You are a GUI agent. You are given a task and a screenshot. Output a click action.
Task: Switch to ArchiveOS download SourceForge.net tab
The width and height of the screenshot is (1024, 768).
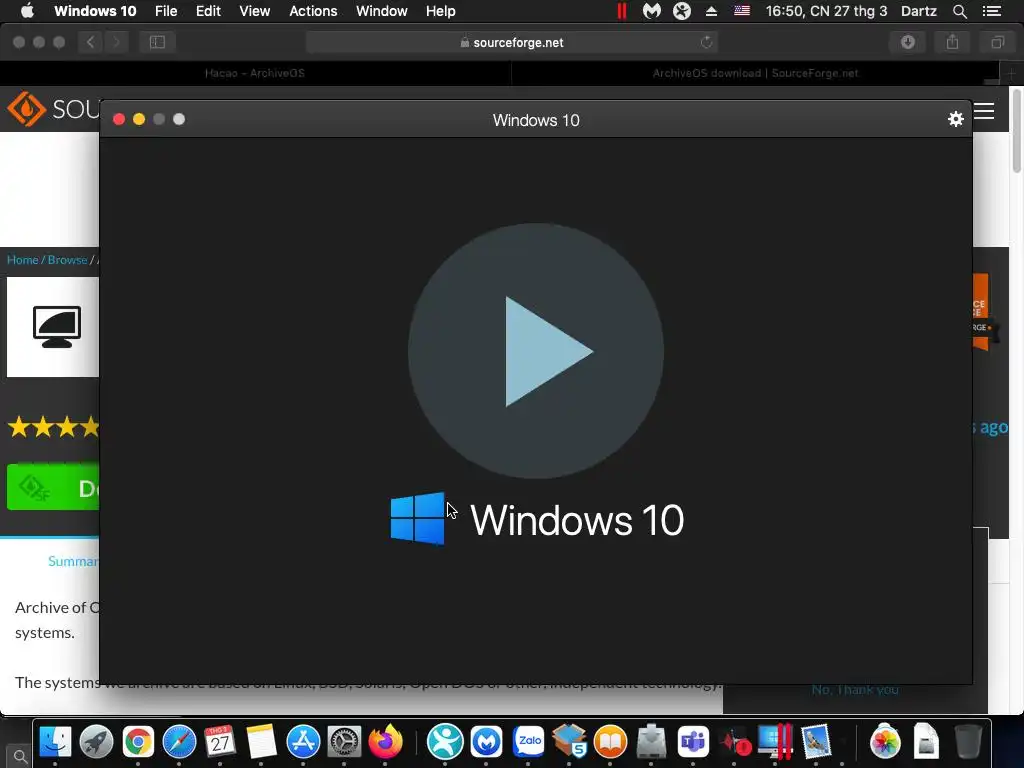pos(755,73)
